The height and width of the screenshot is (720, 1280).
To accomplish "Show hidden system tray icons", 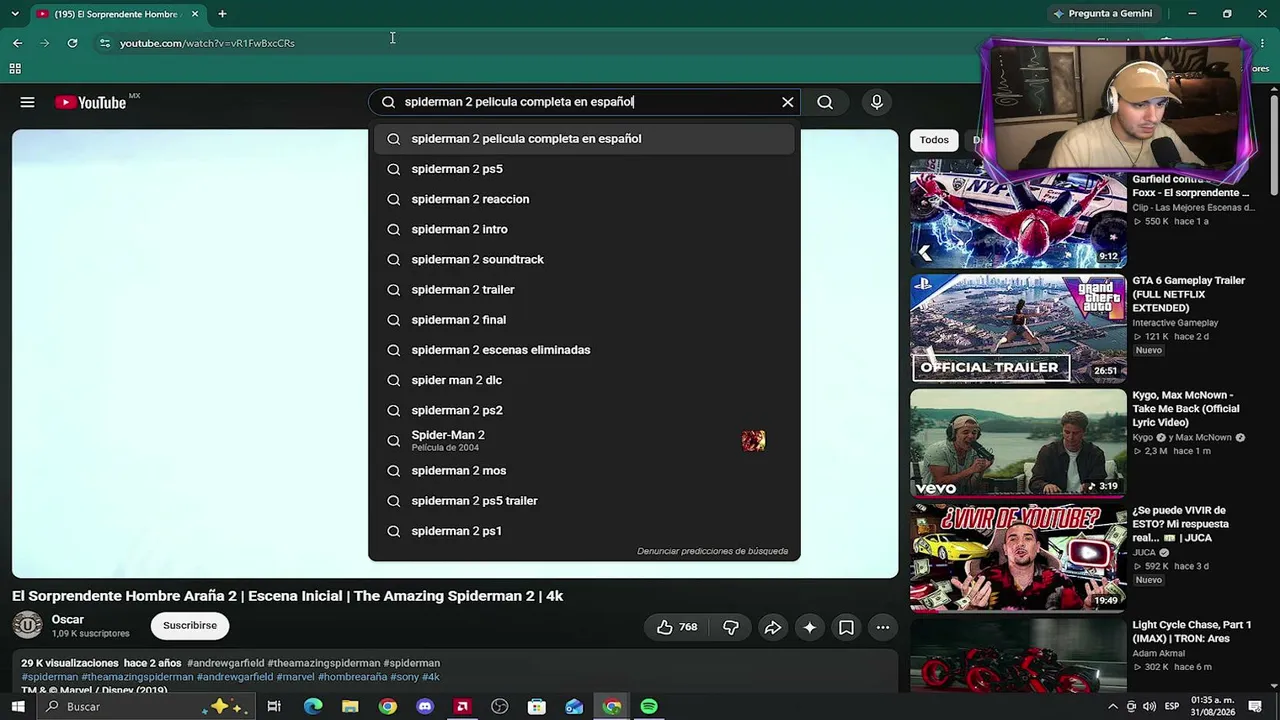I will point(1112,707).
